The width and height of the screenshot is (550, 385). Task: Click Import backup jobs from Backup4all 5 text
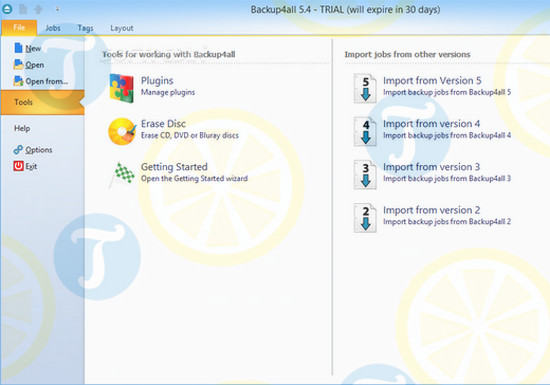pyautogui.click(x=447, y=92)
